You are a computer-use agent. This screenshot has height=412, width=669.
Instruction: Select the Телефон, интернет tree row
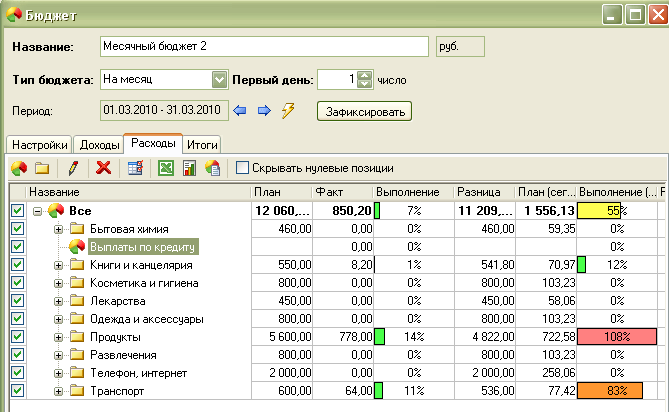(139, 373)
